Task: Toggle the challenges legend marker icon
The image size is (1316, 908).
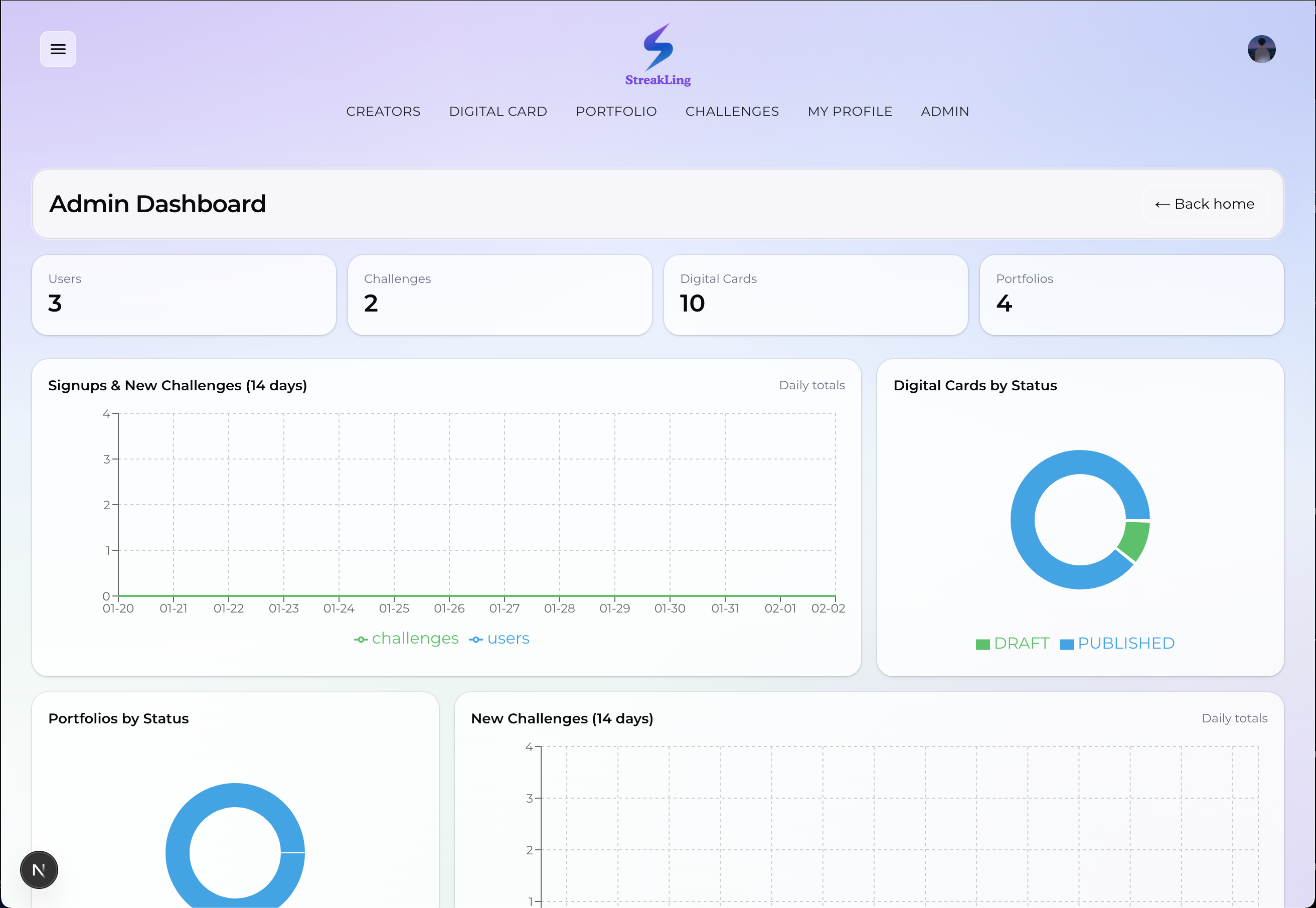Action: pos(361,640)
